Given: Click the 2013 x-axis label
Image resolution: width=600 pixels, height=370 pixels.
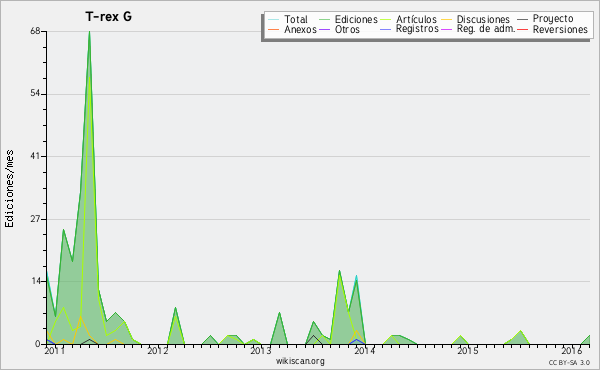Looking at the screenshot, I should [261, 350].
